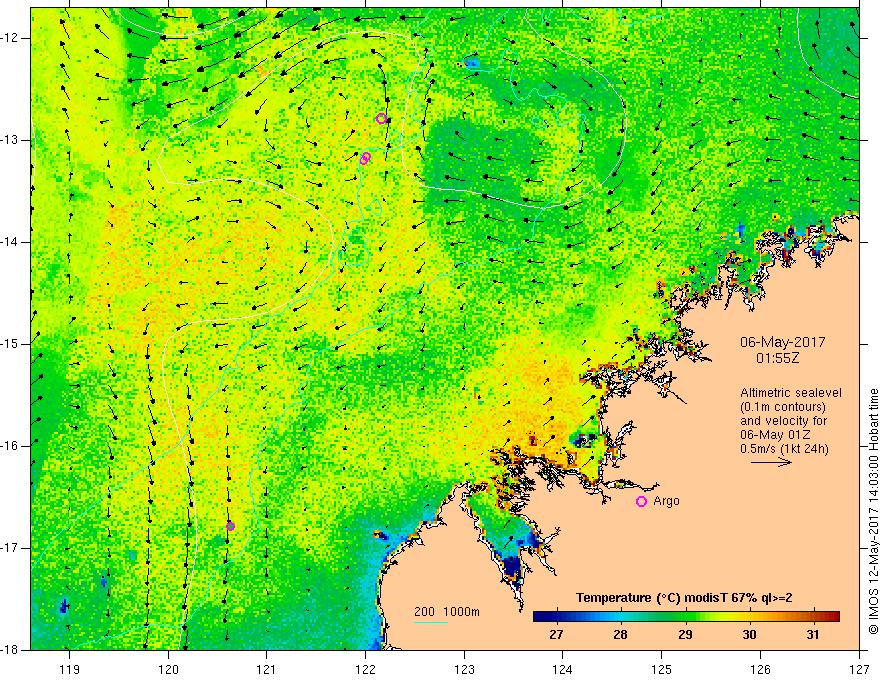Image resolution: width=880 pixels, height=680 pixels.
Task: Click the cyan isobath legend line
Action: (430, 622)
